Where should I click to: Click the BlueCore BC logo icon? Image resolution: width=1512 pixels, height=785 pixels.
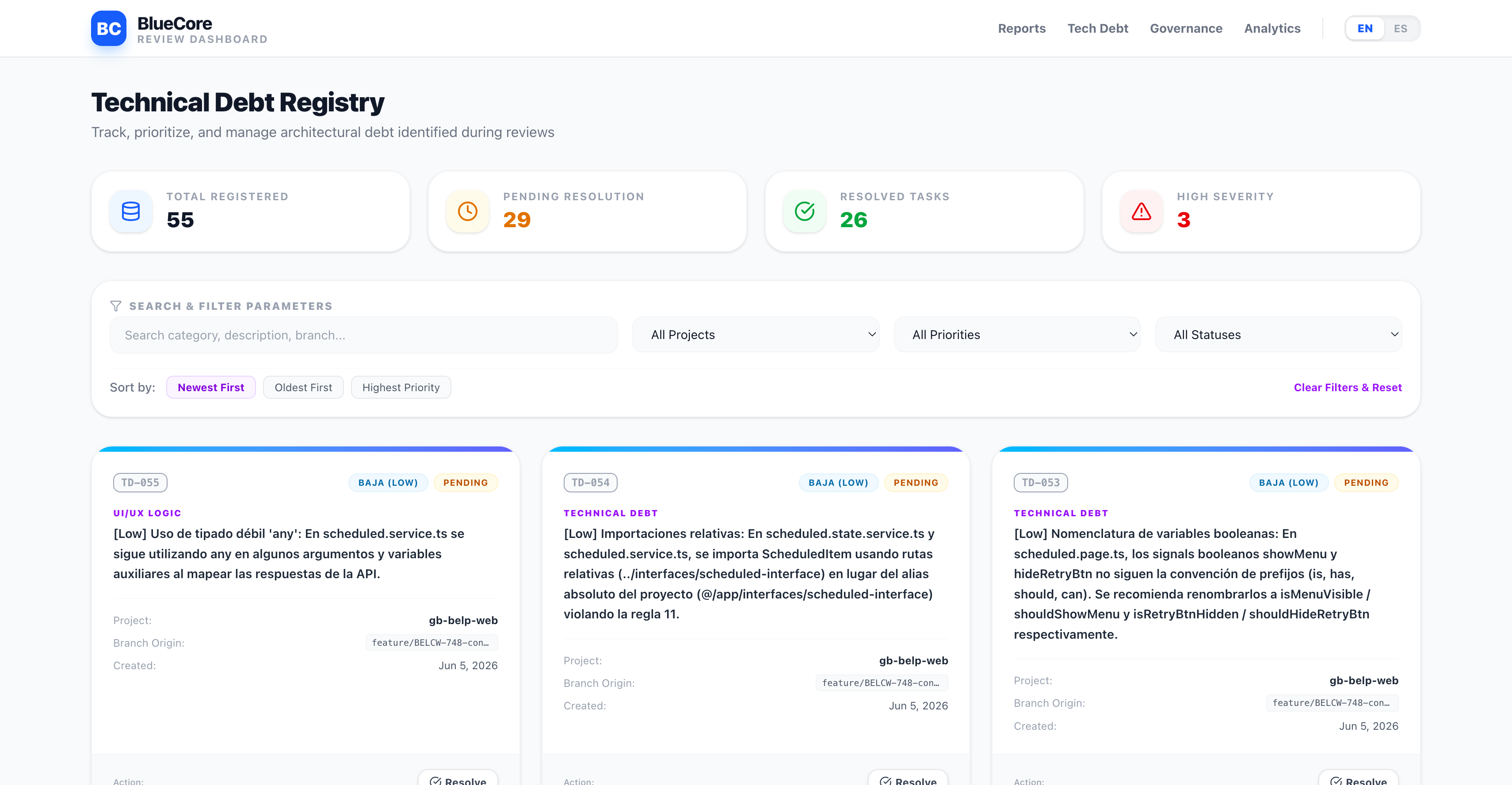(x=109, y=28)
